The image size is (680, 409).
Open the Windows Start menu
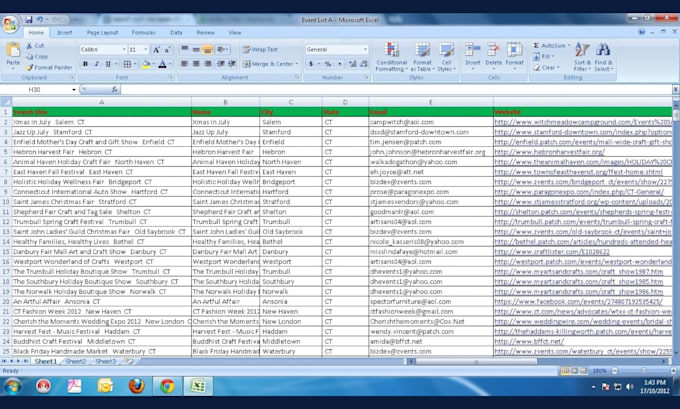click(x=12, y=386)
